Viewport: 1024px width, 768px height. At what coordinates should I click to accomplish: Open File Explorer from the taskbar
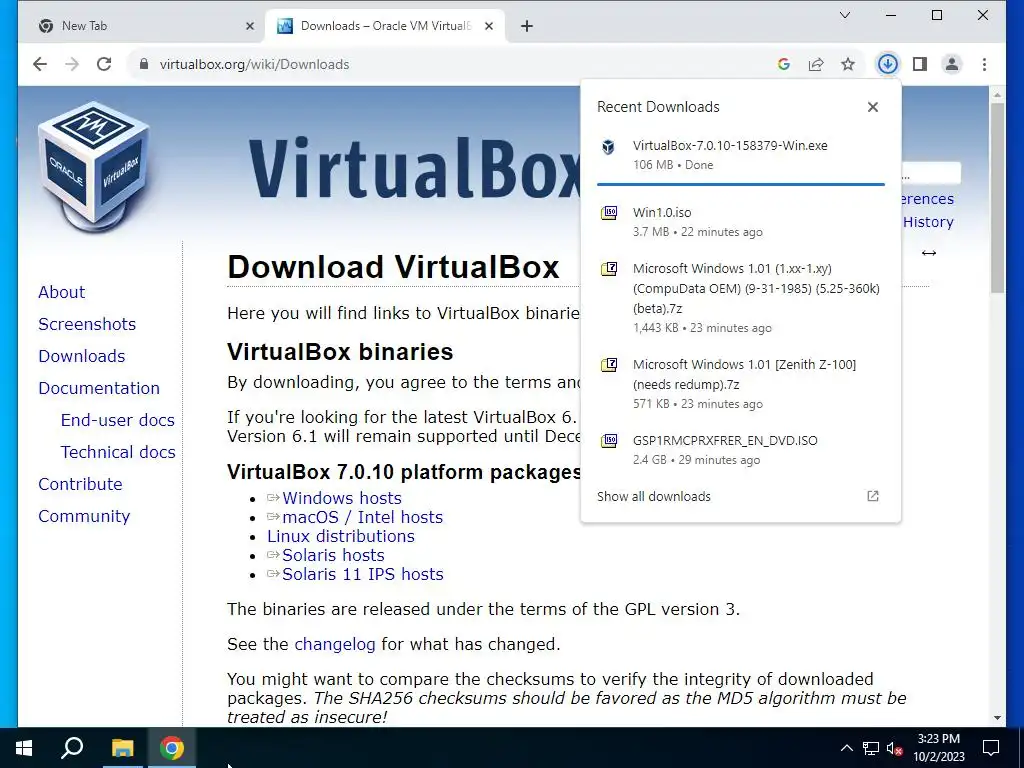click(122, 748)
